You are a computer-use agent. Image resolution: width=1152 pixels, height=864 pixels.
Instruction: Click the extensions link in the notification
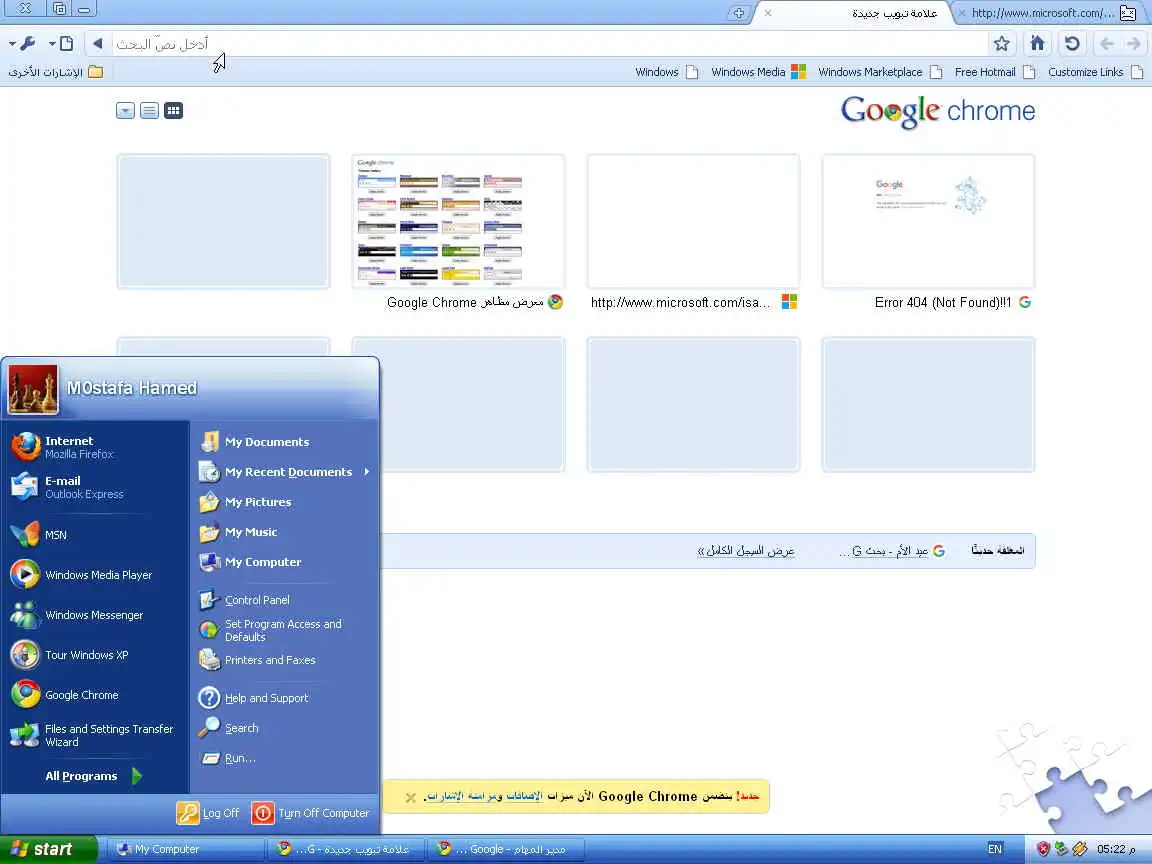524,796
